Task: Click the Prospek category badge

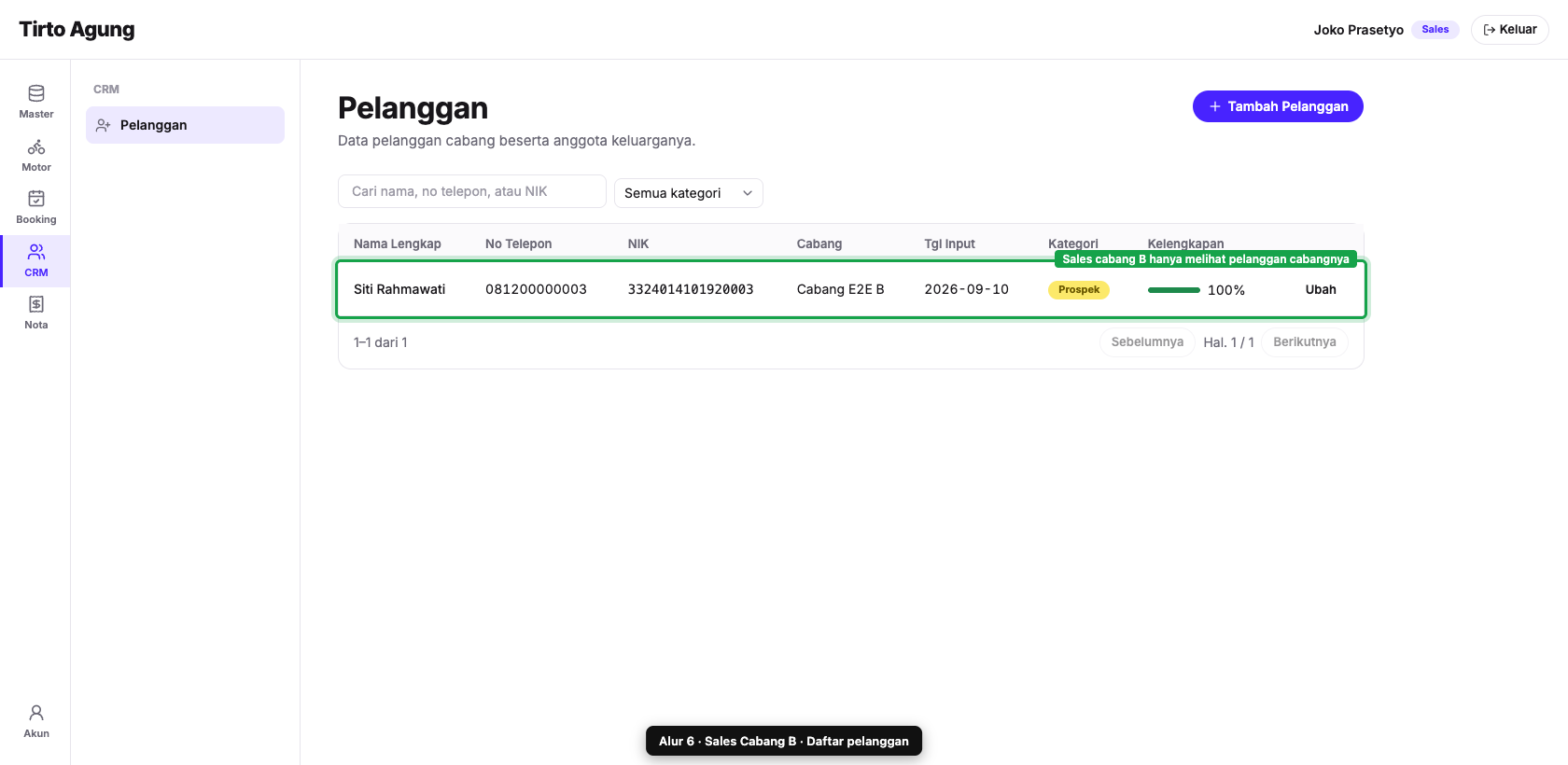Action: (1079, 290)
